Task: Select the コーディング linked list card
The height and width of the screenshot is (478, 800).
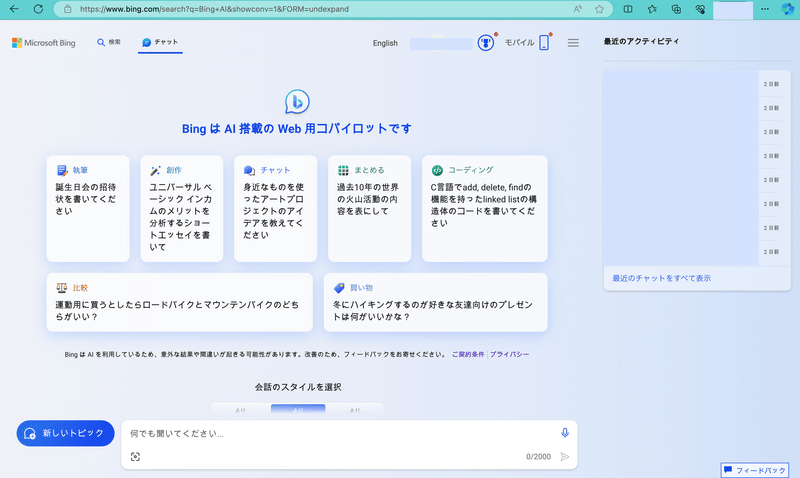Action: coord(485,209)
